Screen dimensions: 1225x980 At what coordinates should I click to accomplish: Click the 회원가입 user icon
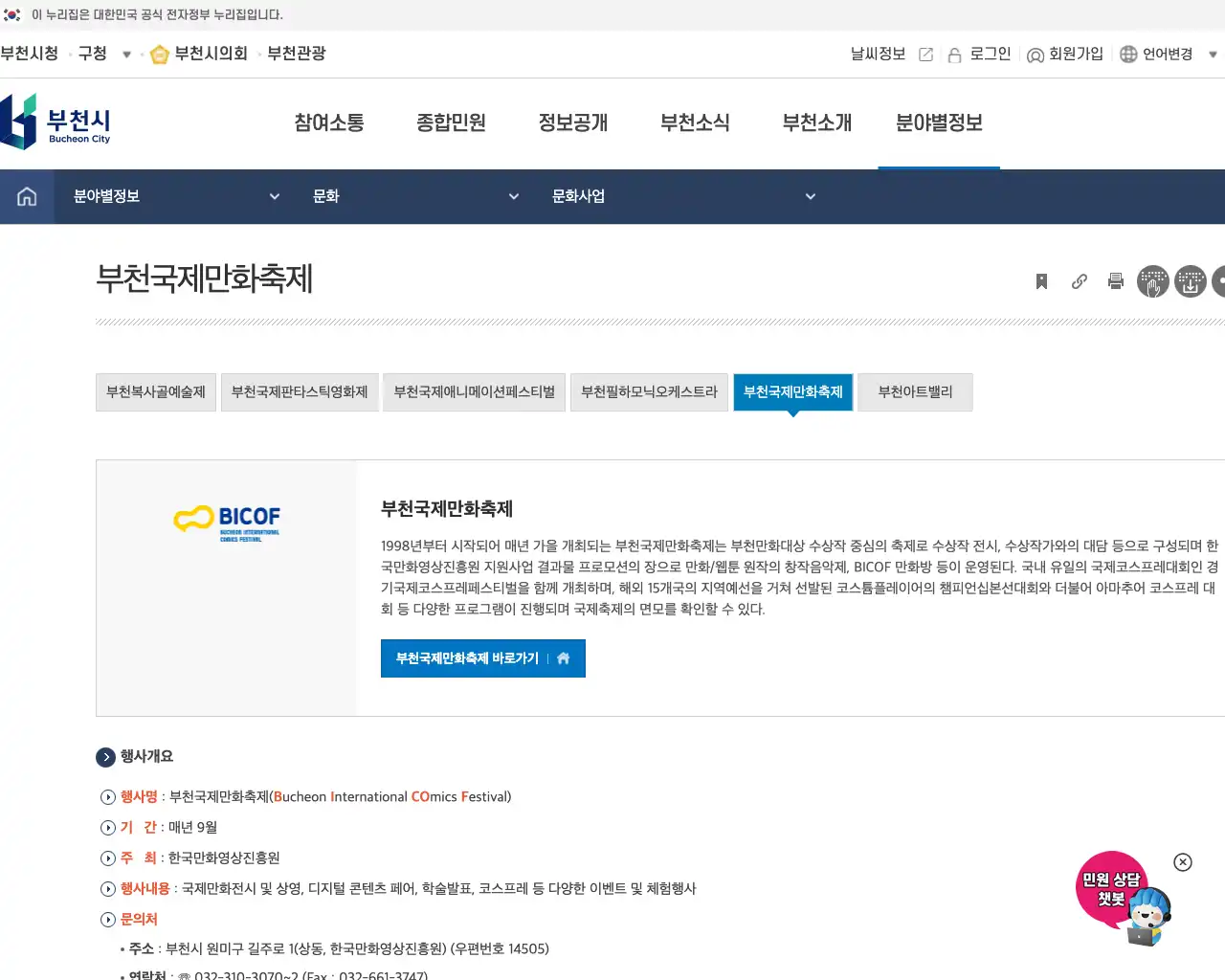pos(1036,56)
